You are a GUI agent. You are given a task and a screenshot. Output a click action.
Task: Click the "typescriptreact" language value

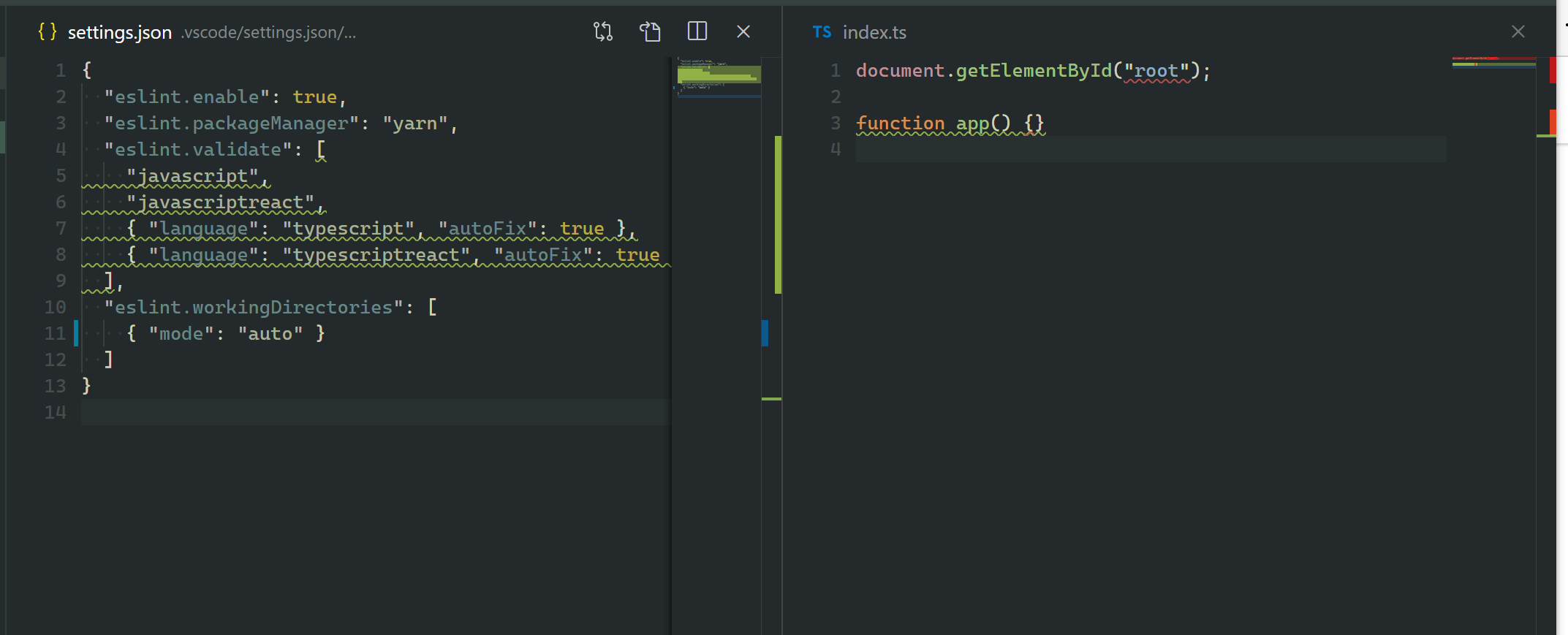(376, 255)
